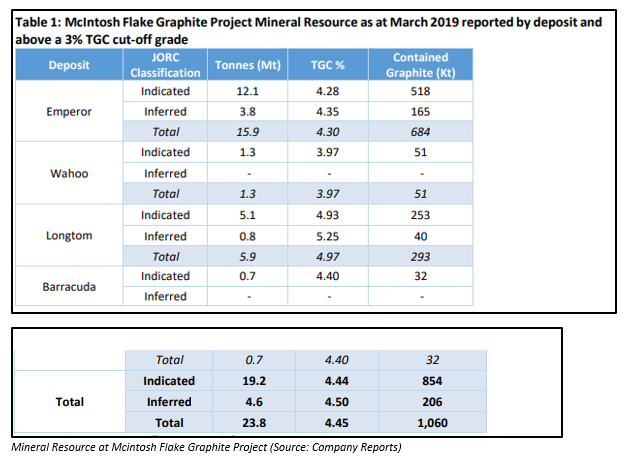The height and width of the screenshot is (460, 628).
Task: Click grand total TGC 4.45
Action: click(336, 423)
